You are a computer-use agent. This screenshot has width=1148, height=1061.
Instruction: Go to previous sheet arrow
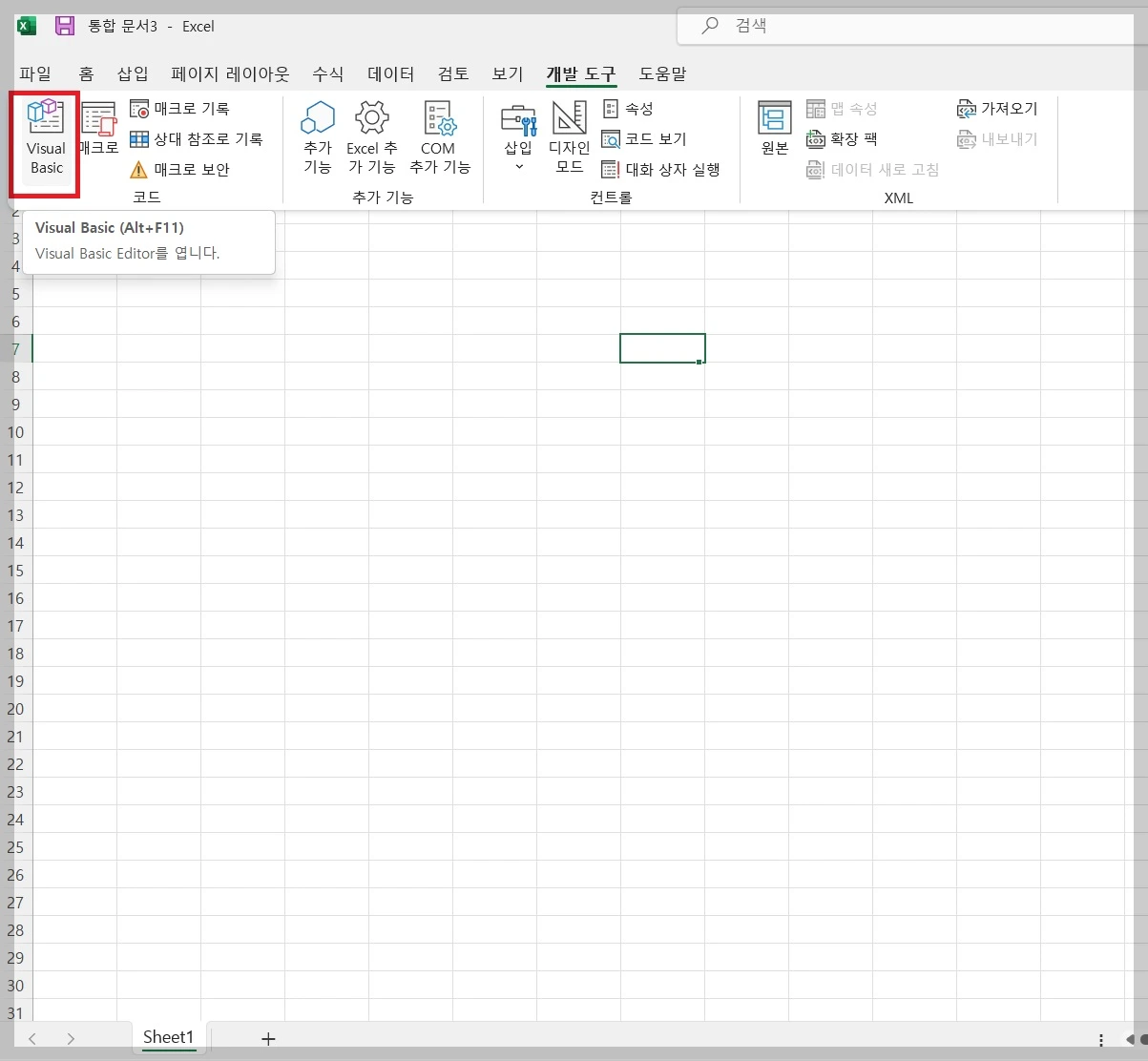click(x=32, y=1038)
